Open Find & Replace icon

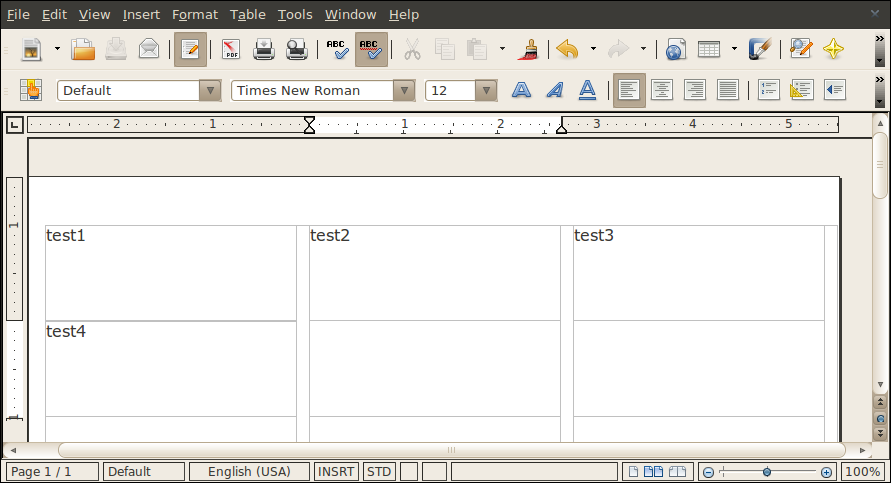801,49
